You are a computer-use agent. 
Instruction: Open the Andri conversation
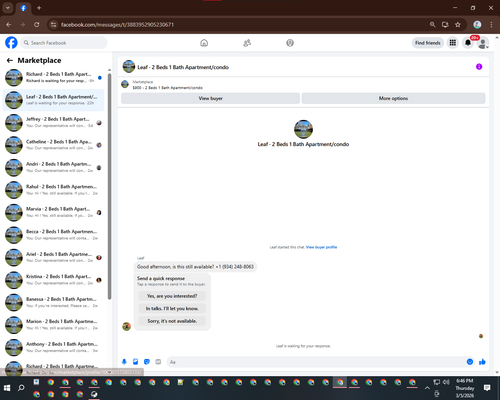click(x=53, y=167)
